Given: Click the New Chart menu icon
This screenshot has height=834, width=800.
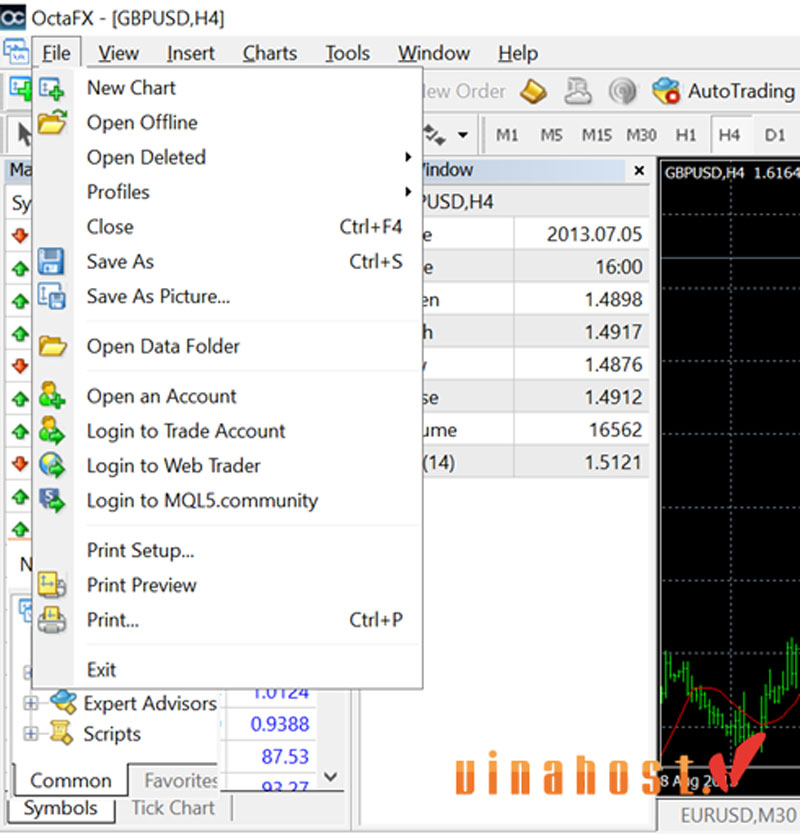Looking at the screenshot, I should point(52,88).
